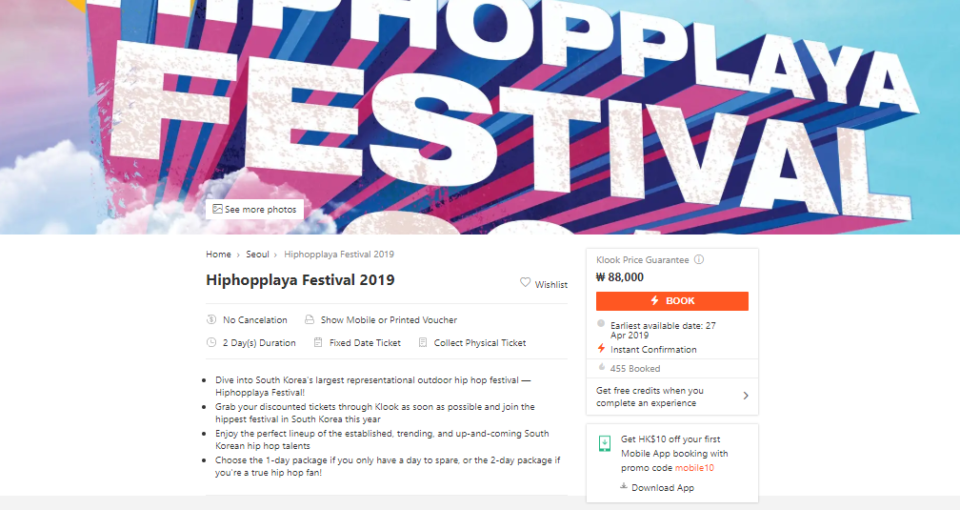This screenshot has width=960, height=510.
Task: Click the Fixed Date Ticket icon
Action: point(318,343)
